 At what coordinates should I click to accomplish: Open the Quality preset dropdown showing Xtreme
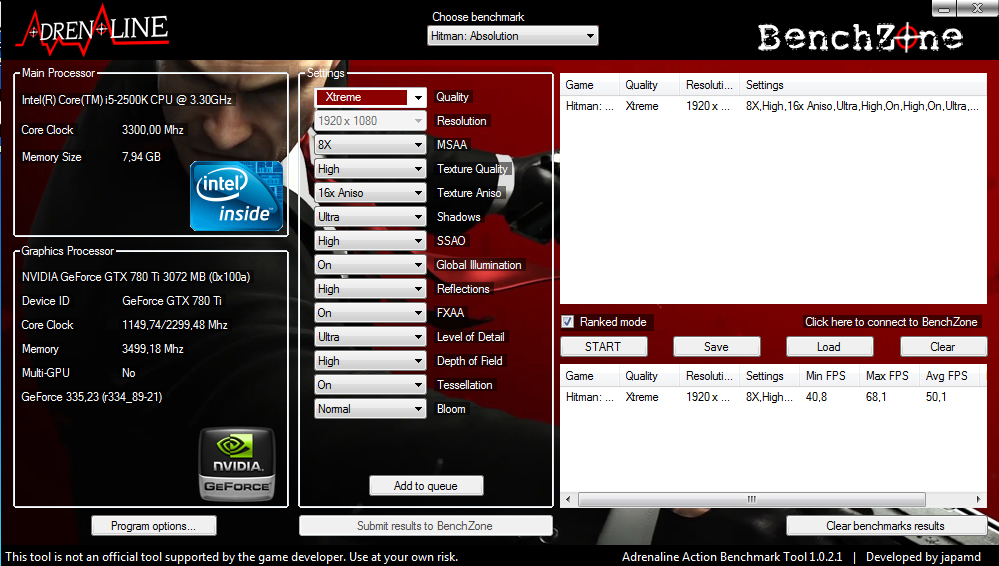[370, 97]
